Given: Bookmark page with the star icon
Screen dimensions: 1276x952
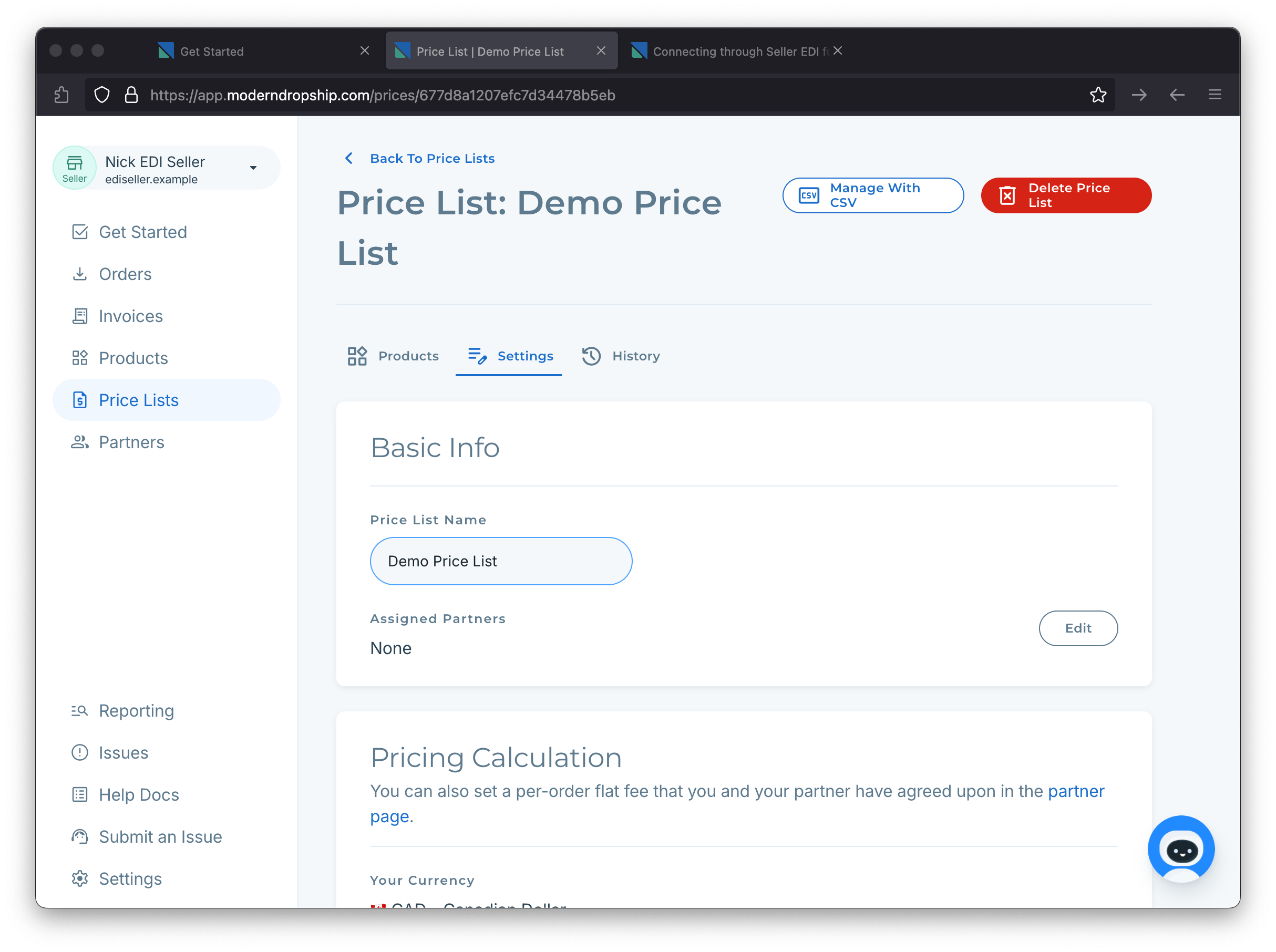Looking at the screenshot, I should coord(1097,95).
